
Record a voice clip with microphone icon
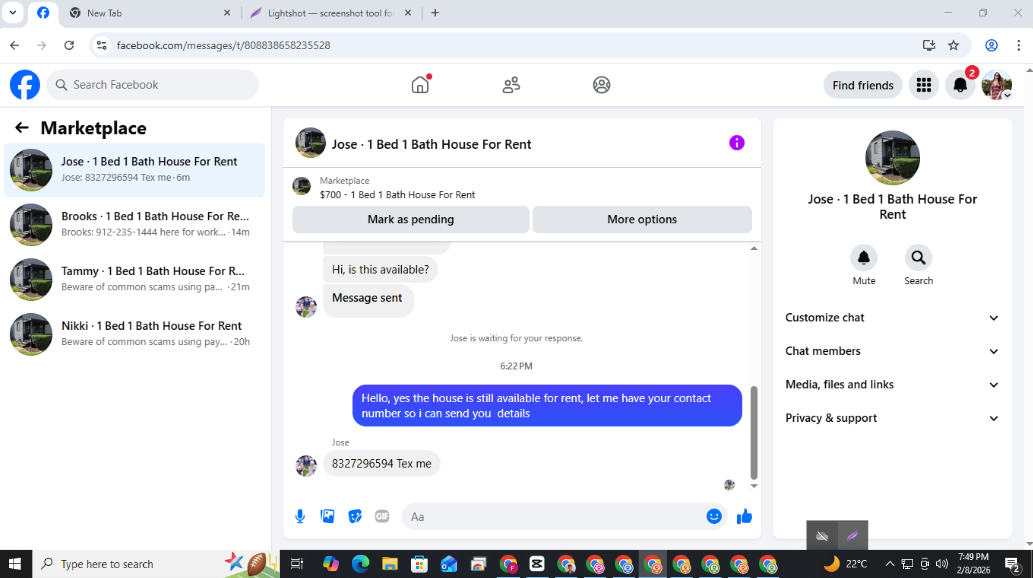coord(300,517)
